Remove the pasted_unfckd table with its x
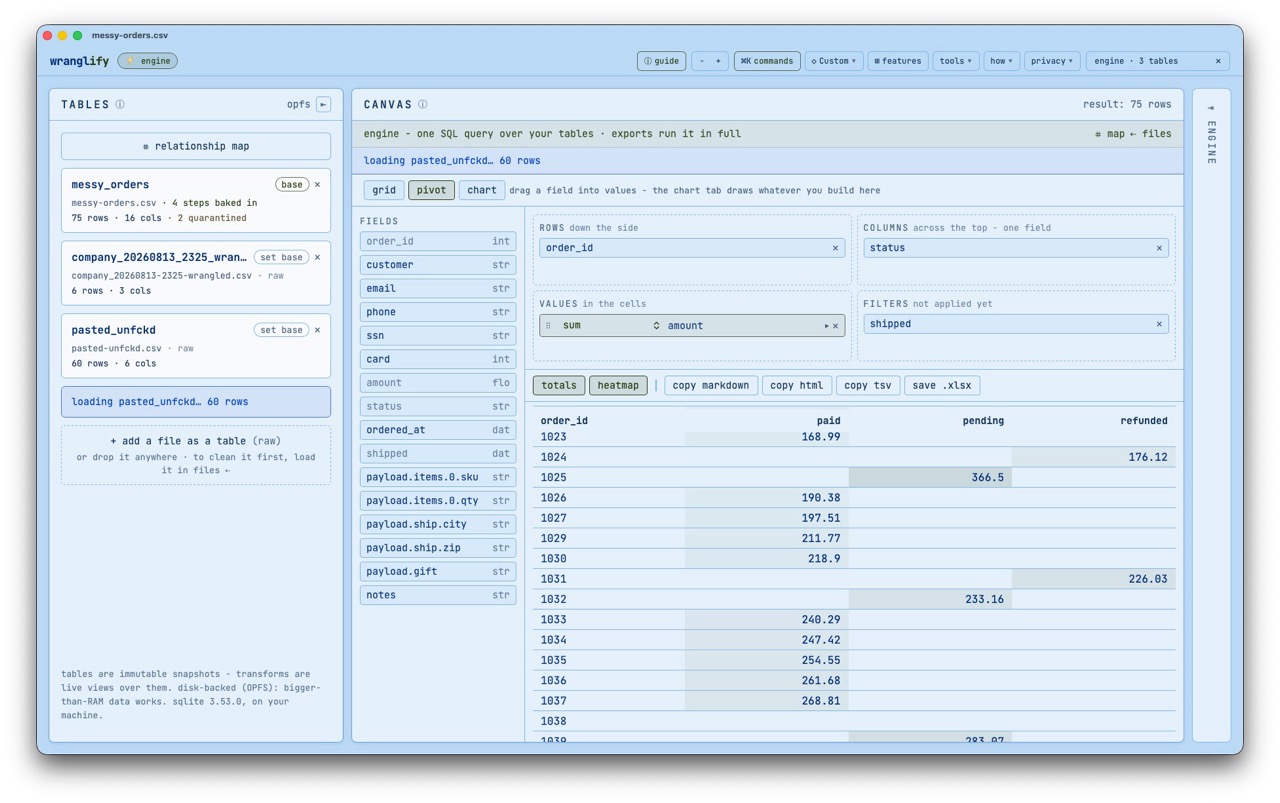 [318, 329]
